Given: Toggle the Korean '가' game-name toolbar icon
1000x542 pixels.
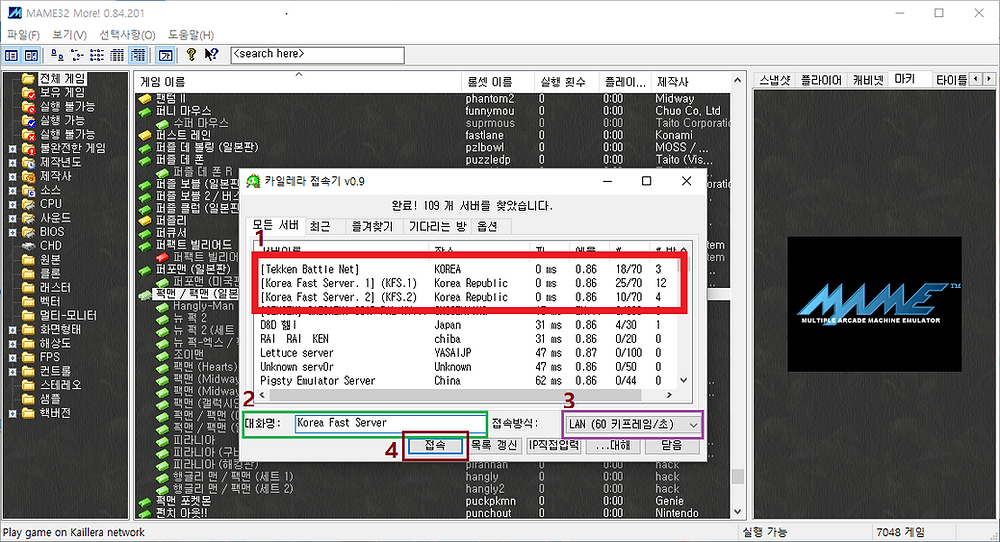Looking at the screenshot, I should (165, 55).
